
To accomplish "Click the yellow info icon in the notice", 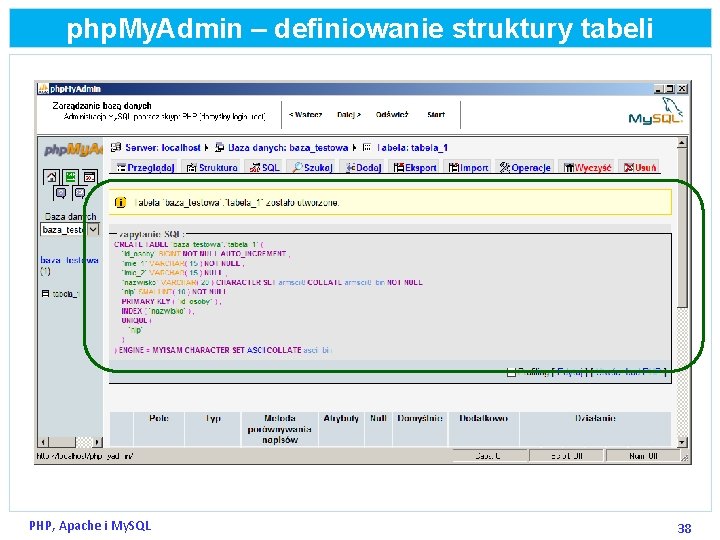I will (x=120, y=202).
